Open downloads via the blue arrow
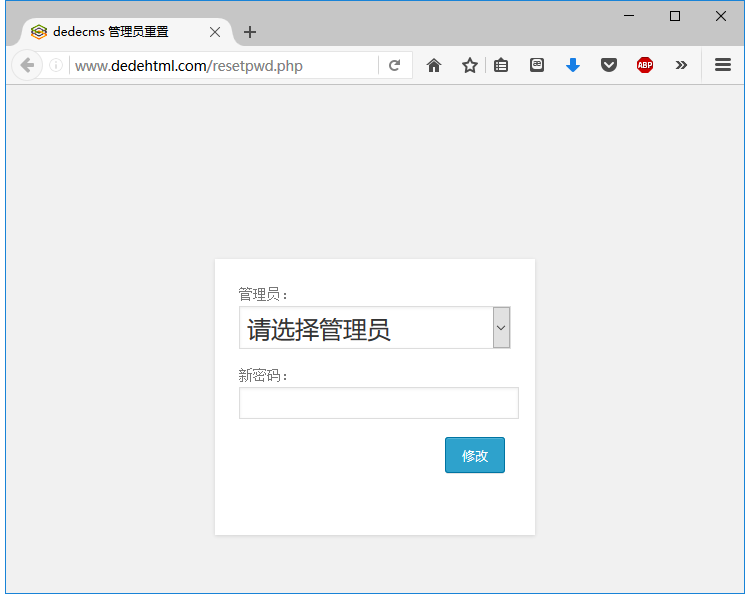This screenshot has height=599, width=750. [573, 66]
